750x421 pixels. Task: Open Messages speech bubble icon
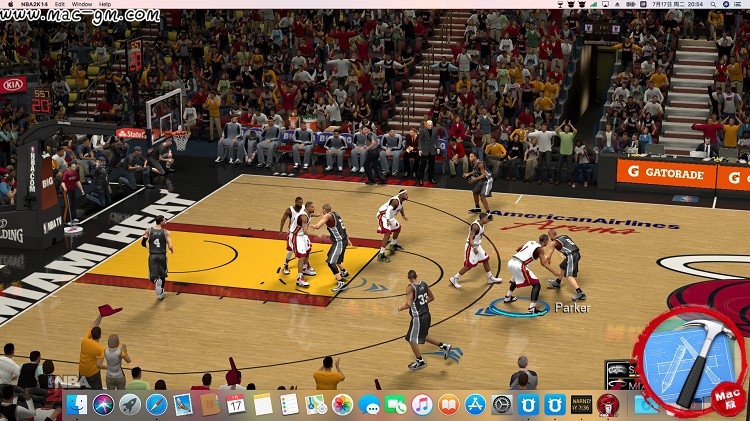369,405
